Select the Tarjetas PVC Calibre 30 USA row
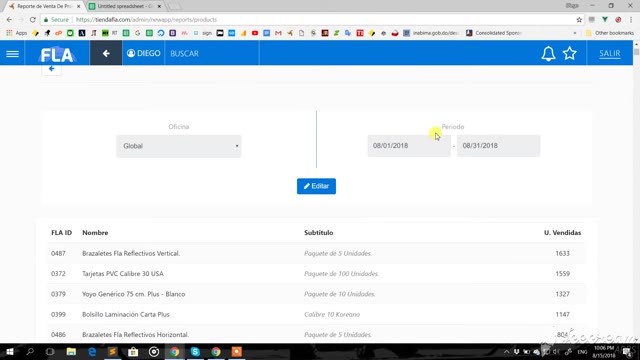The height and width of the screenshot is (360, 640). (x=316, y=274)
